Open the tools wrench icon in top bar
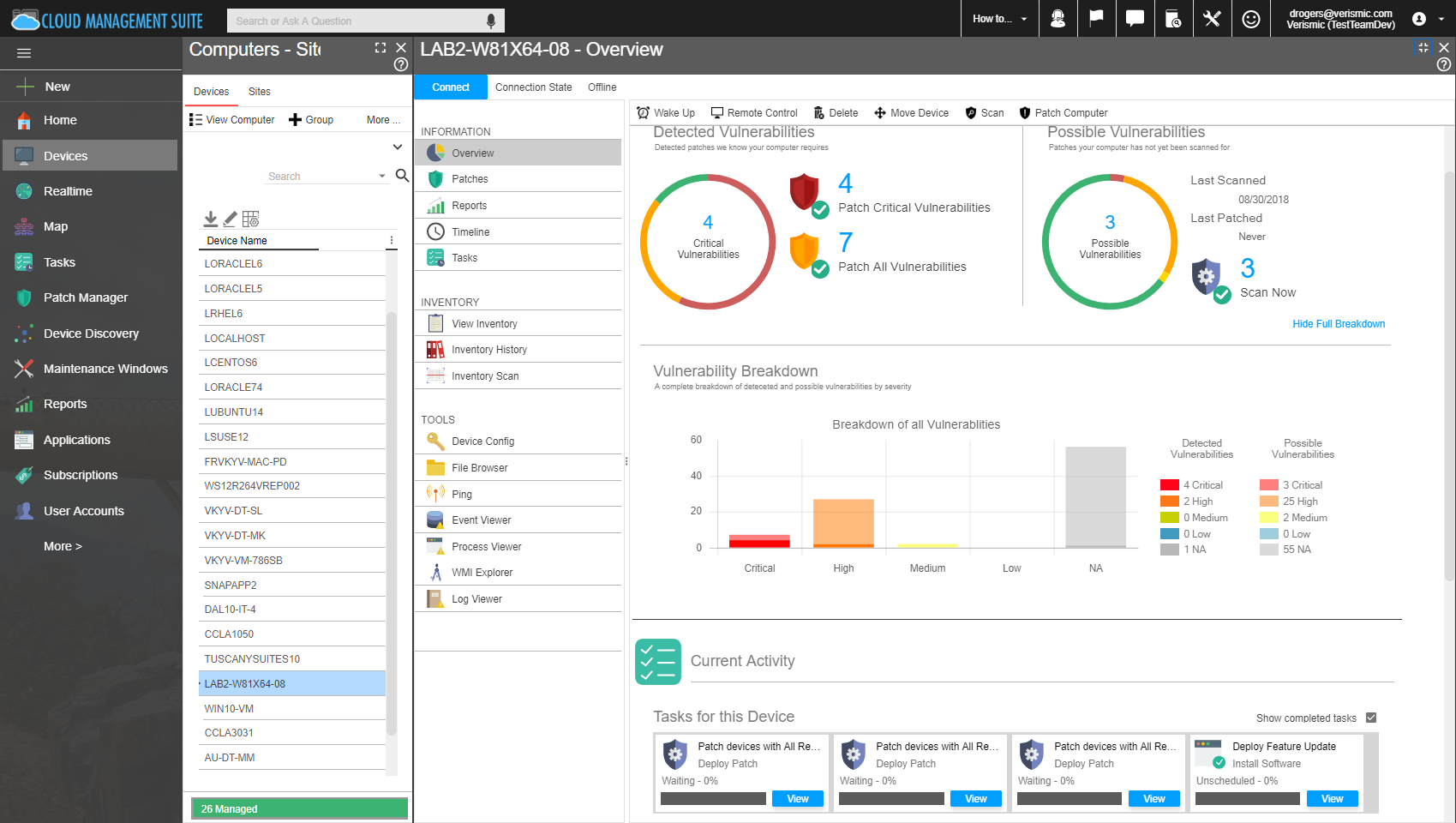The width and height of the screenshot is (1456, 823). [1212, 19]
